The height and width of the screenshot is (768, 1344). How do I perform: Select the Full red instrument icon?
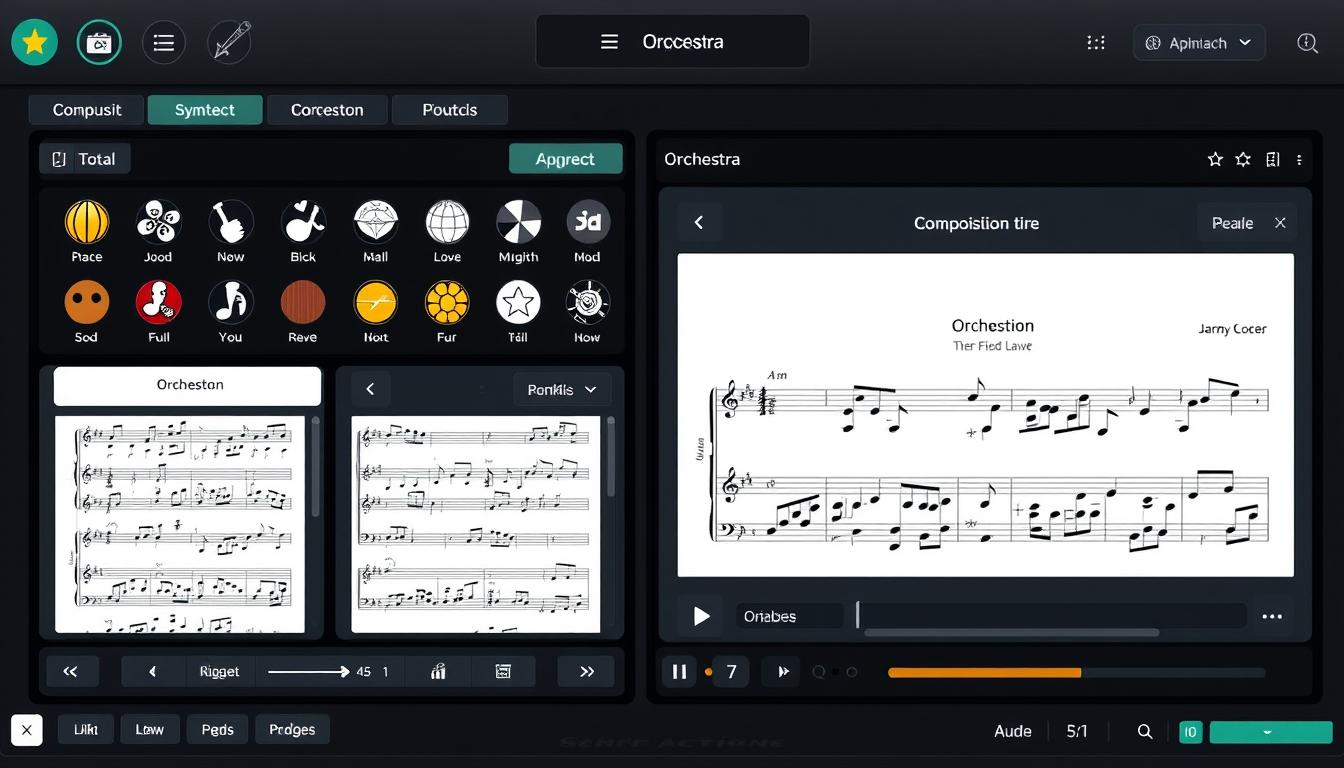[x=159, y=302]
